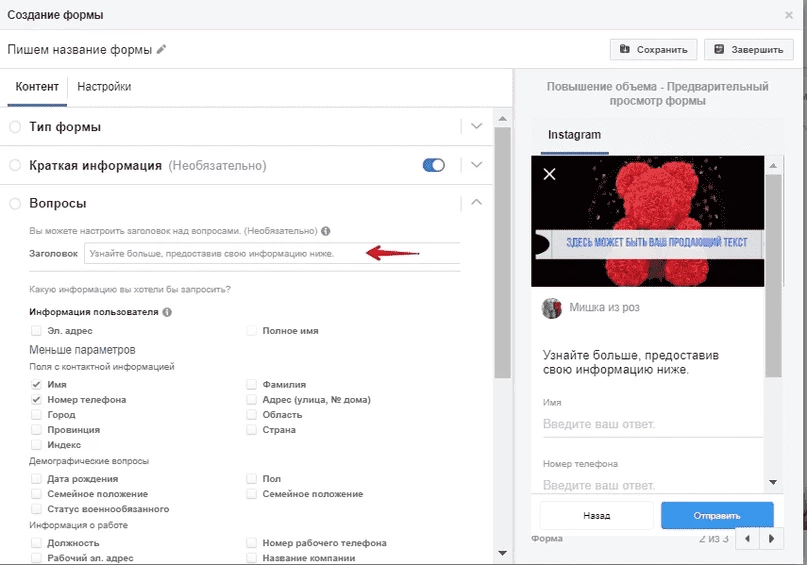Check the Индекс checkbox
The width and height of the screenshot is (807, 565).
pyautogui.click(x=36, y=444)
